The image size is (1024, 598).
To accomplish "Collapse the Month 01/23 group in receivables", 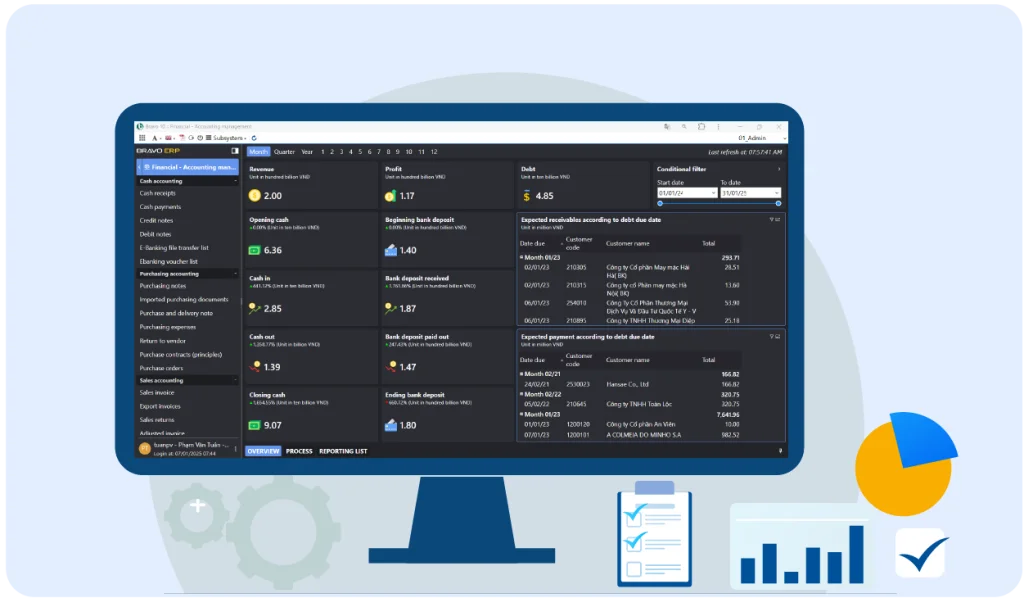I will click(x=521, y=257).
